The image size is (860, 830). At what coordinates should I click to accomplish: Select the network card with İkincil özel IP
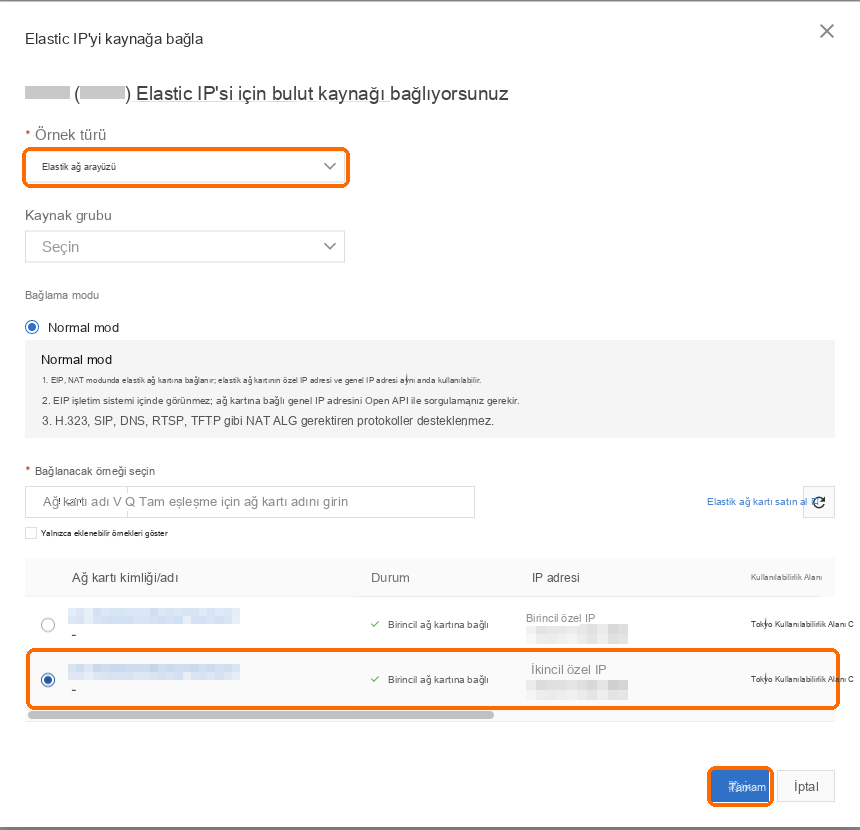pos(48,680)
